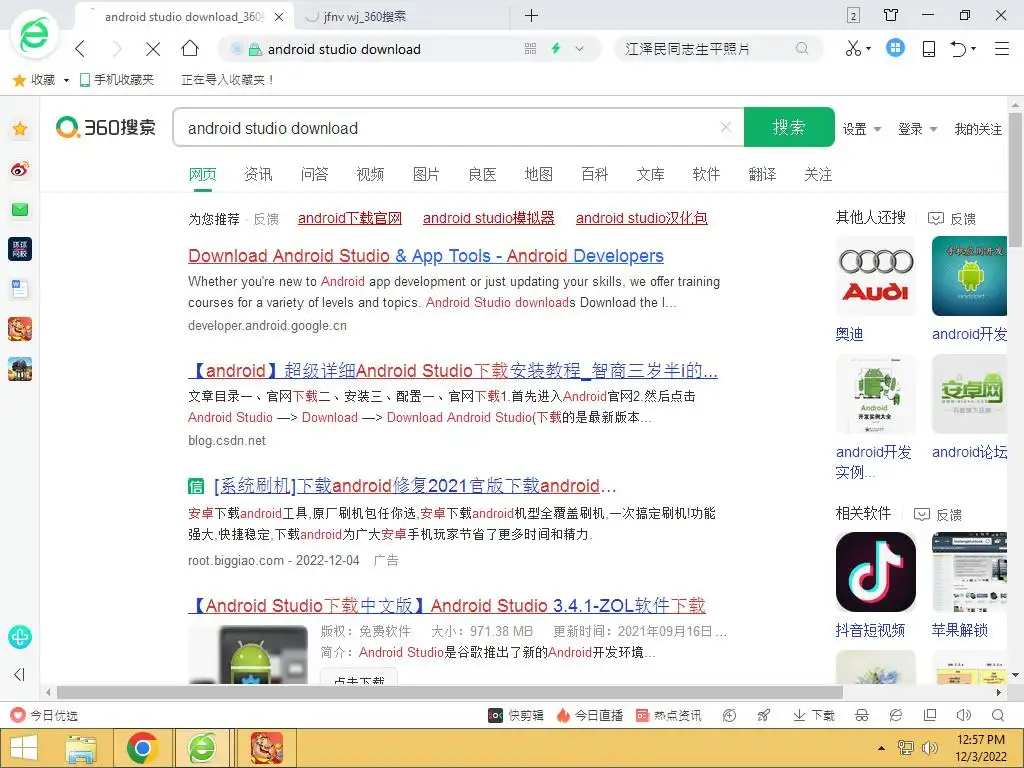1024x768 pixels.
Task: Open Windows Start menu
Action: click(24, 748)
